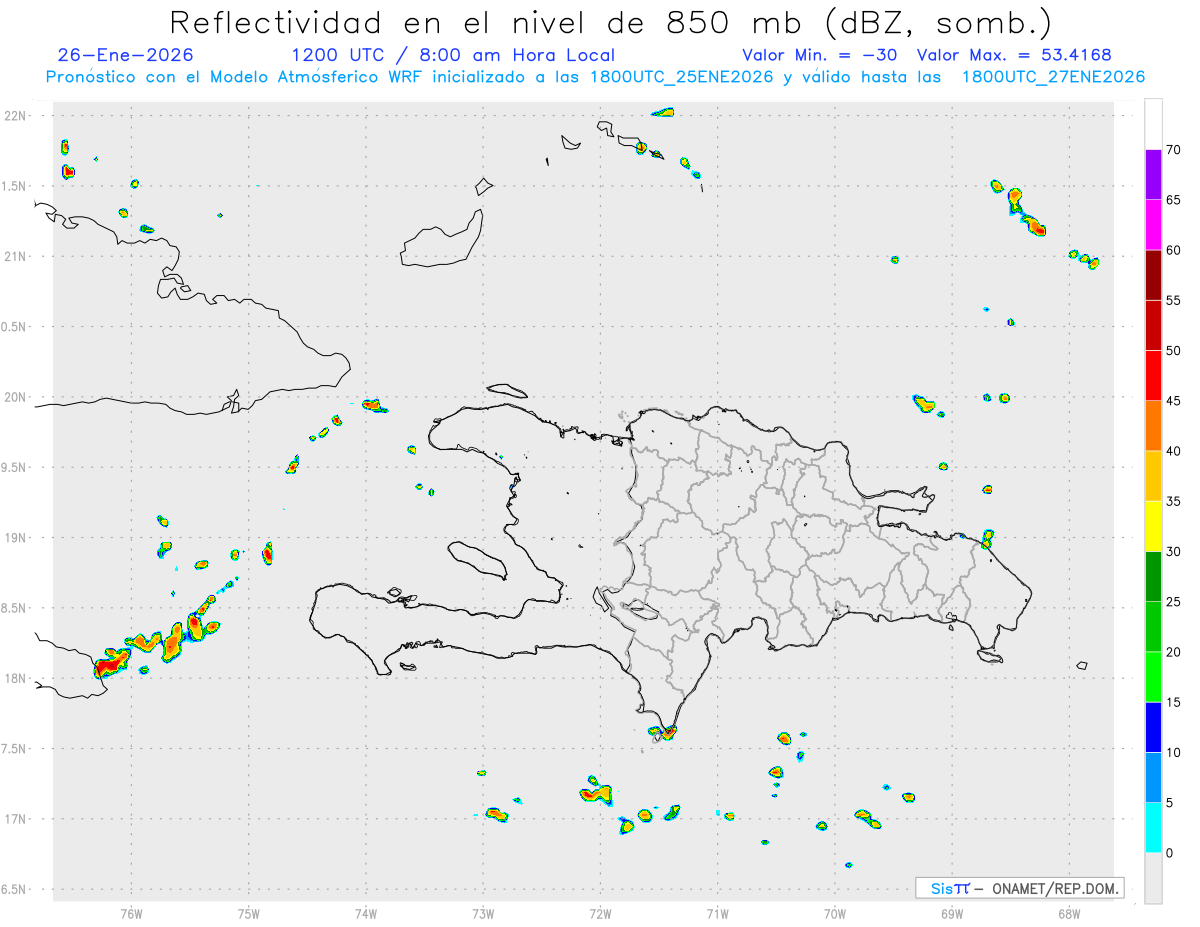Click the colorbar tick label '55'
This screenshot has width=1200, height=927.
[x=1173, y=300]
